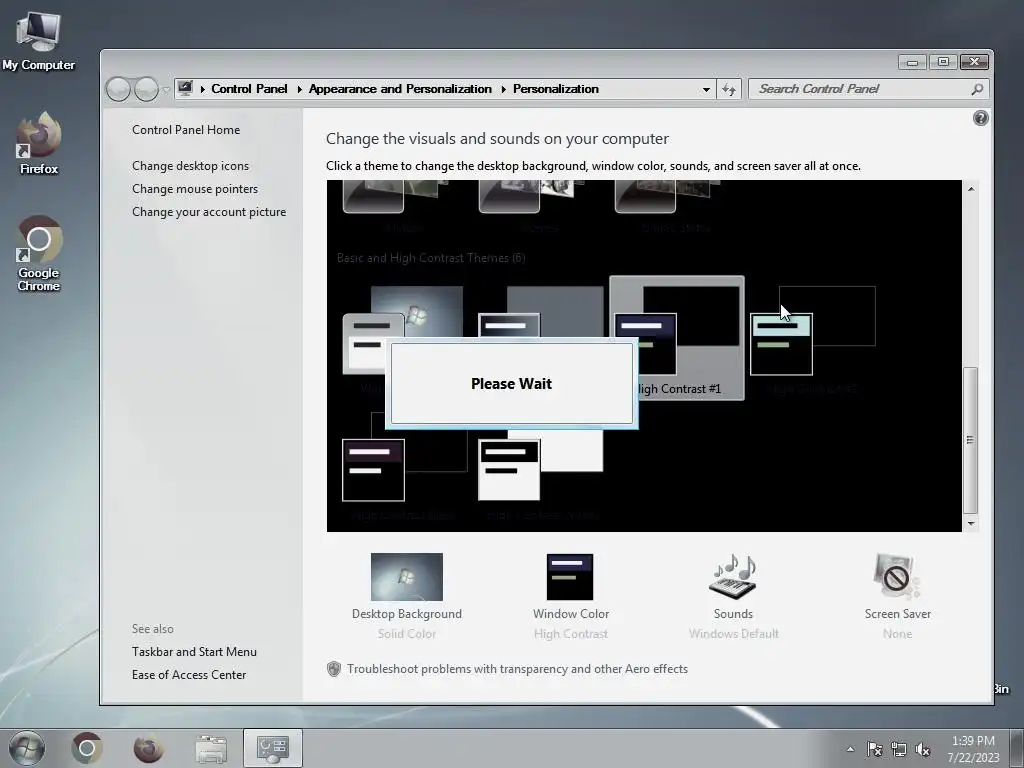The image size is (1024, 768).
Task: Open file explorer taskbar icon
Action: pos(210,748)
